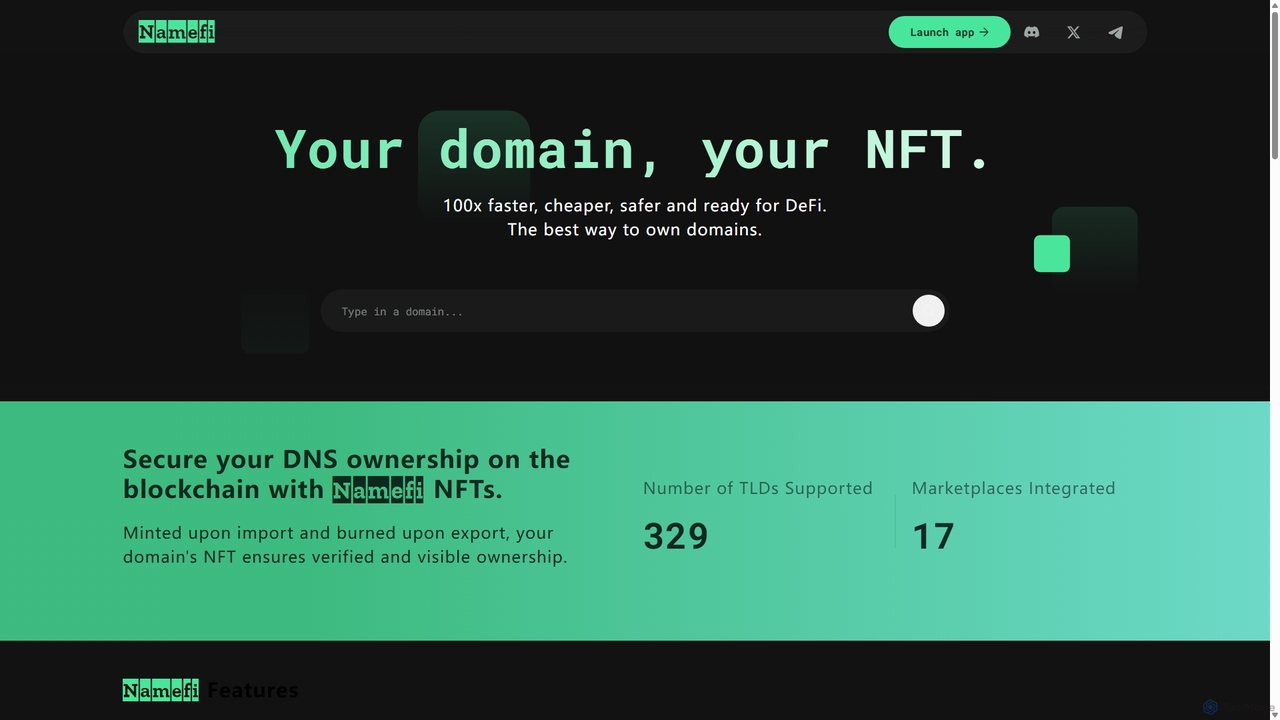
Task: Click the 'Minted upon import and burned' paragraph
Action: pos(345,545)
